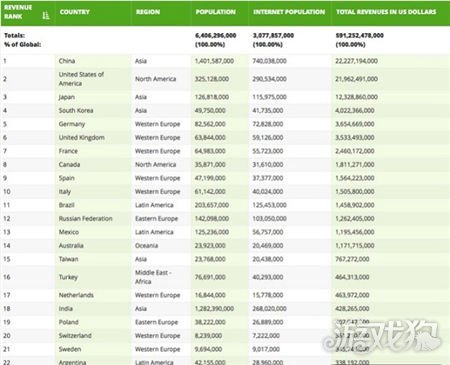Image resolution: width=450 pixels, height=365 pixels.
Task: Sort by the Revenue Rank column header
Action: pyautogui.click(x=18, y=12)
